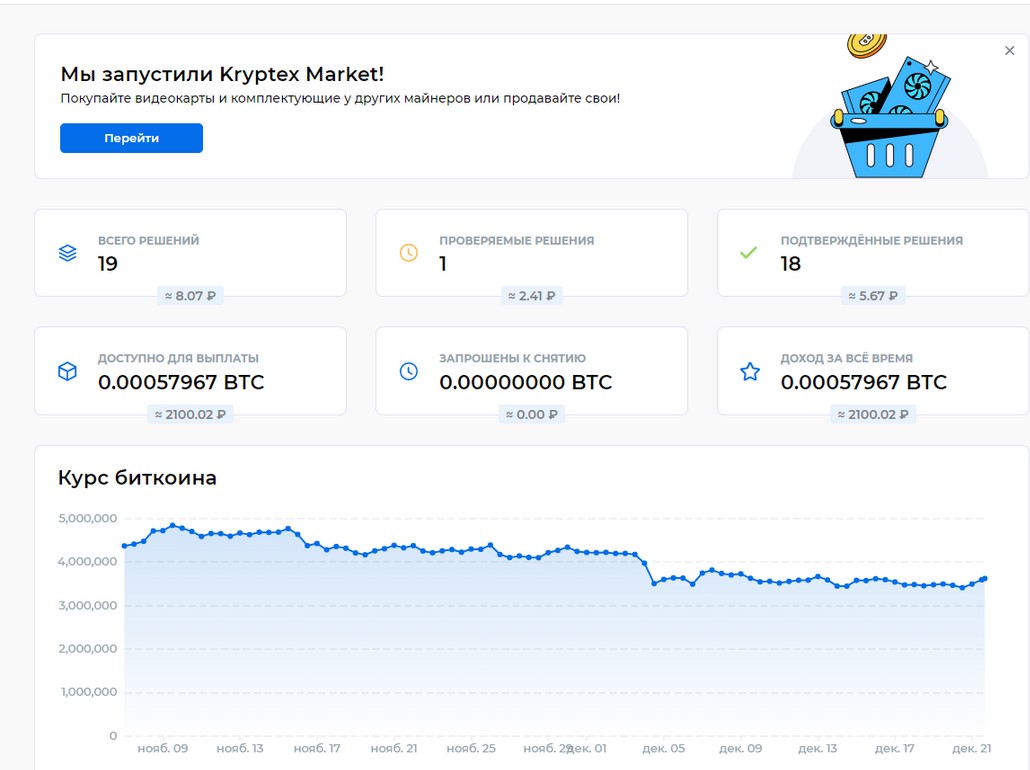Click the Всего решений count 19
Viewport: 1030px width, 770px height.
click(108, 263)
